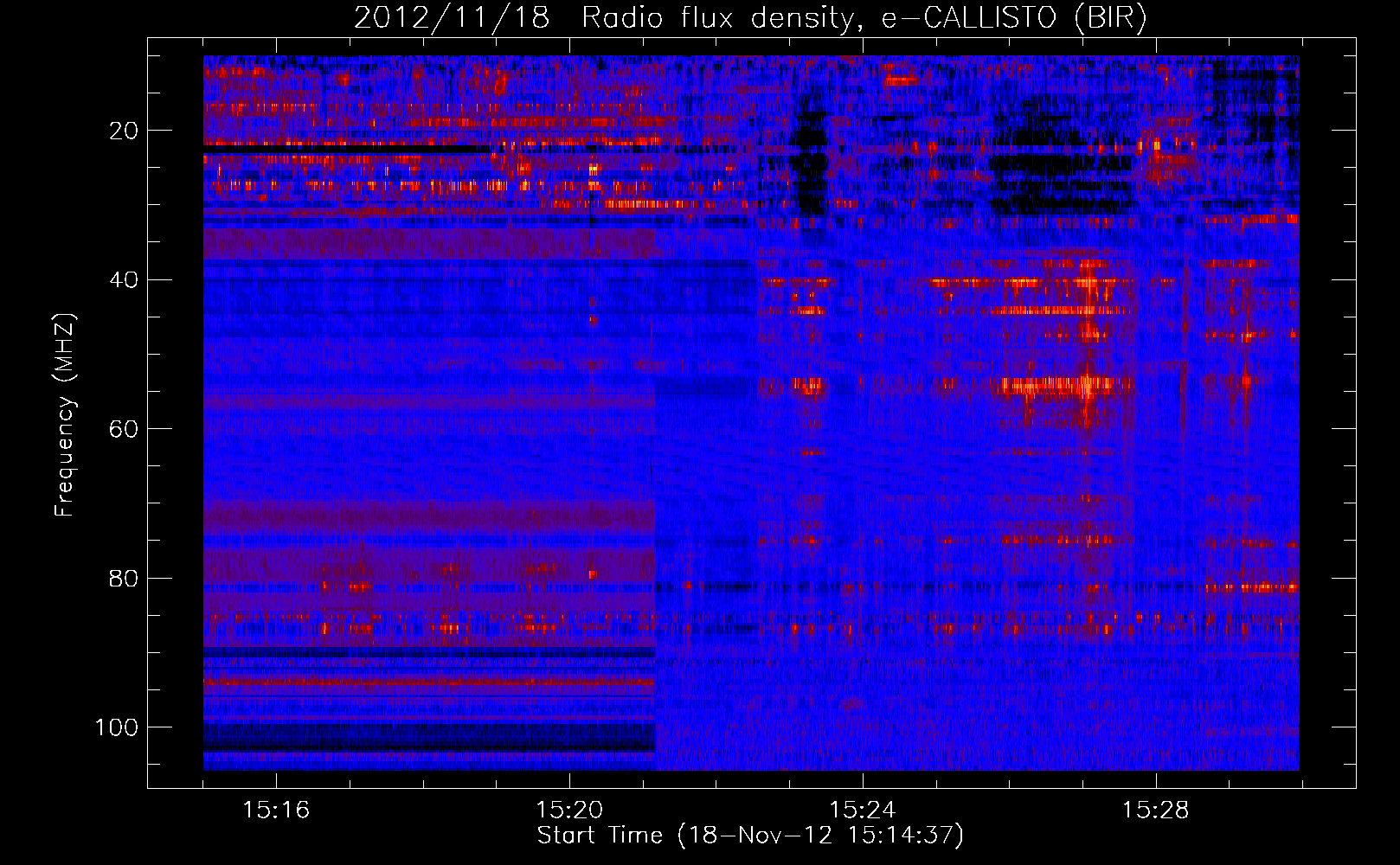
Task: Click the plot title '2012/11/18 Radio flux density, e-CALLISTO (BIR)'
Action: click(x=750, y=17)
